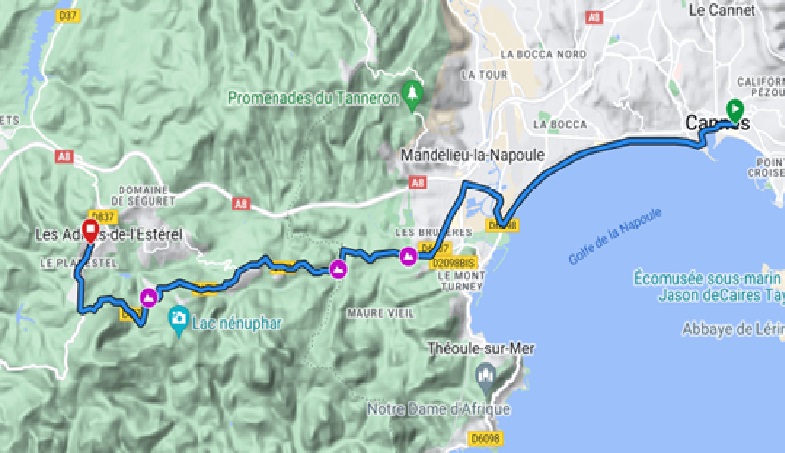This screenshot has height=453, width=785.
Task: Click the D6098 road badge near the bottom coast
Action: (485, 438)
